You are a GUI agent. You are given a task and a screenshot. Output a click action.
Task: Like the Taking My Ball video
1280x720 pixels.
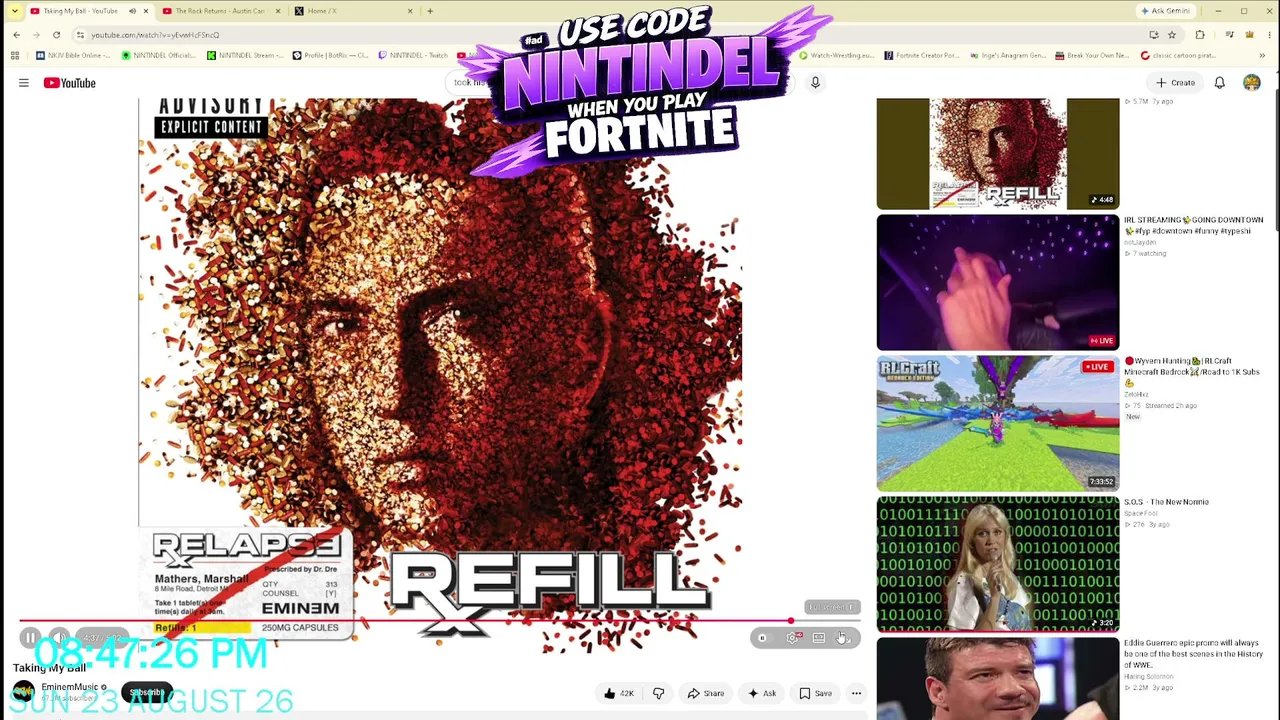pyautogui.click(x=618, y=693)
